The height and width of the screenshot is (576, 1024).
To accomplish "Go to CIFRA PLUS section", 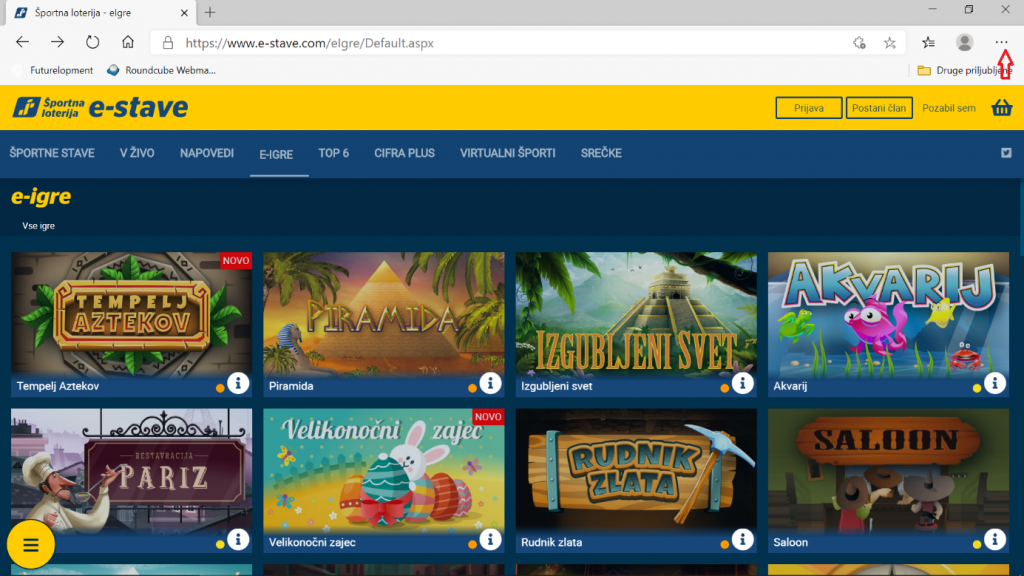I will tap(404, 153).
